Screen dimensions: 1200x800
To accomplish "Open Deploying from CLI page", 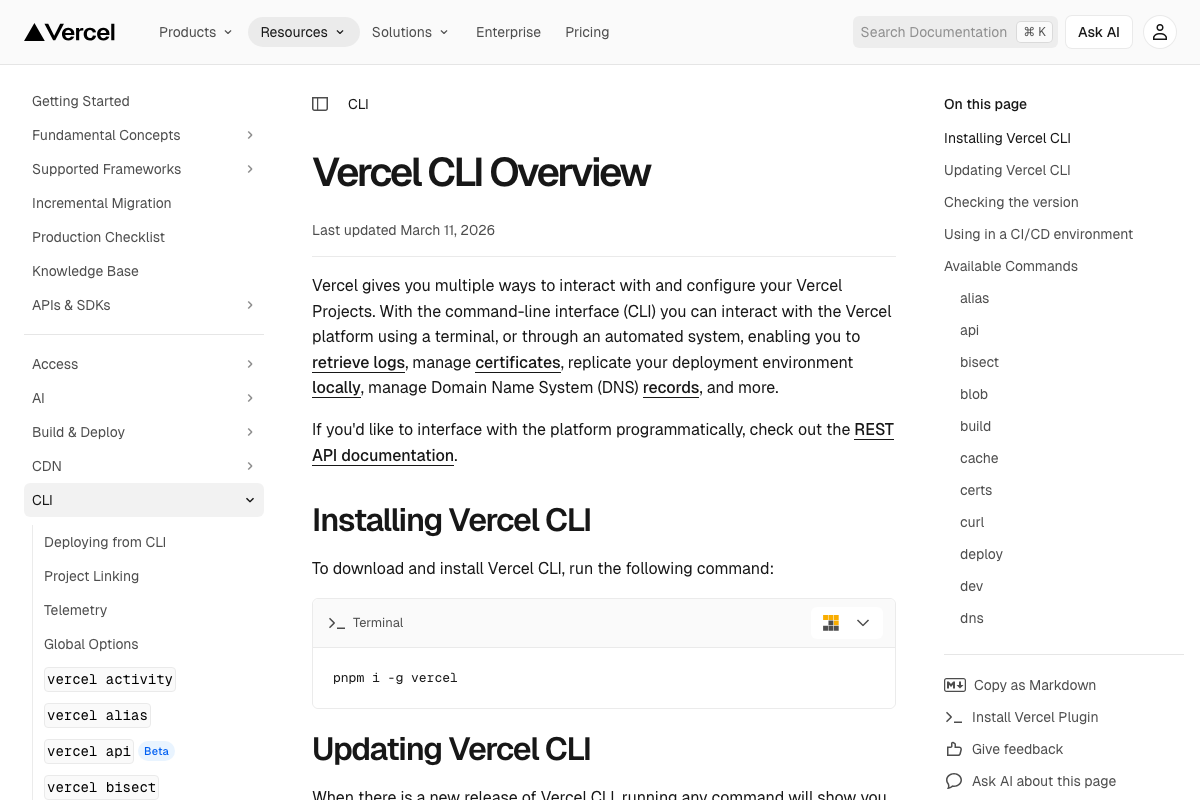I will [105, 542].
